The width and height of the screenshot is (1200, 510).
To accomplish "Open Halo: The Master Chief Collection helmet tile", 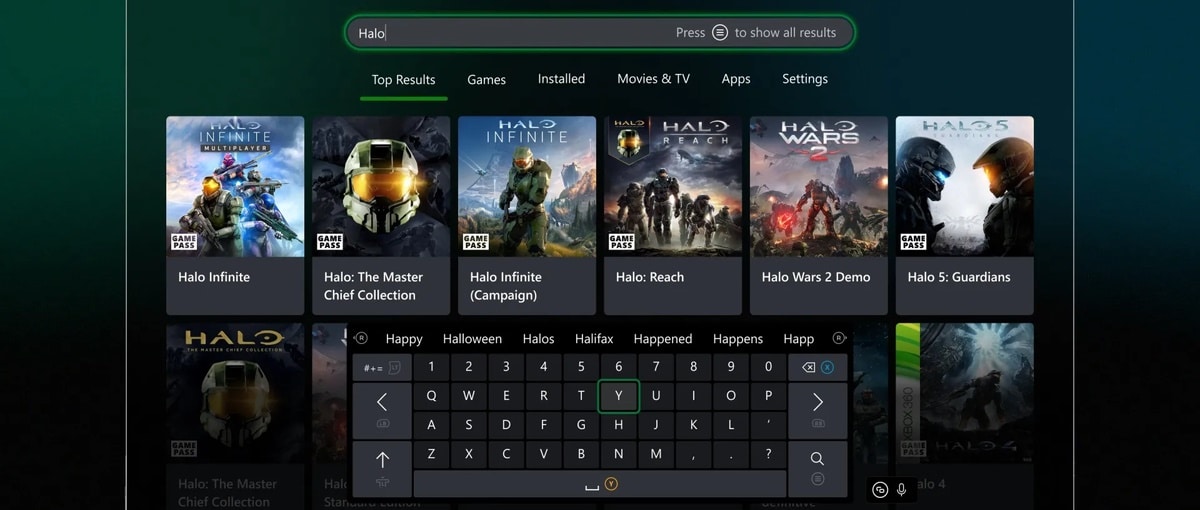I will point(381,216).
